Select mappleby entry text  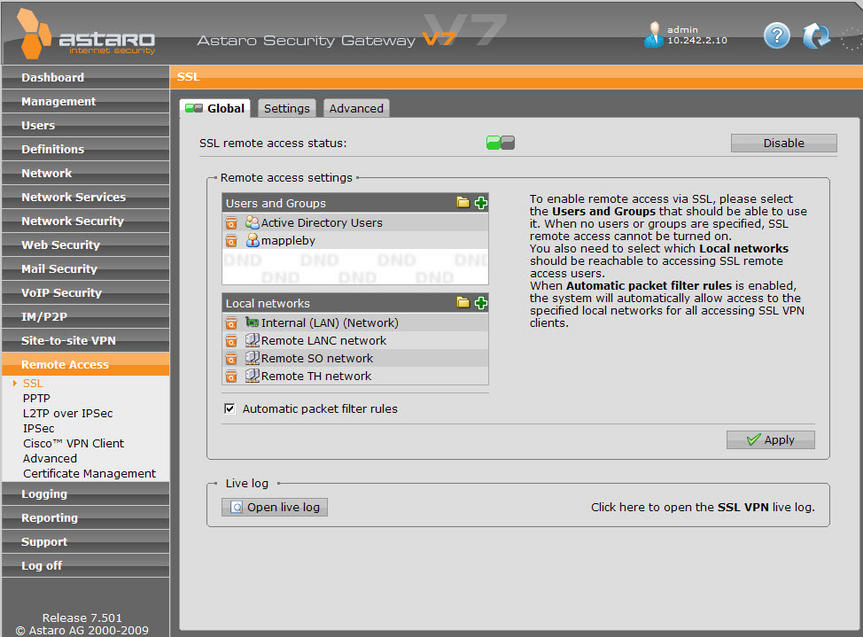pos(288,241)
